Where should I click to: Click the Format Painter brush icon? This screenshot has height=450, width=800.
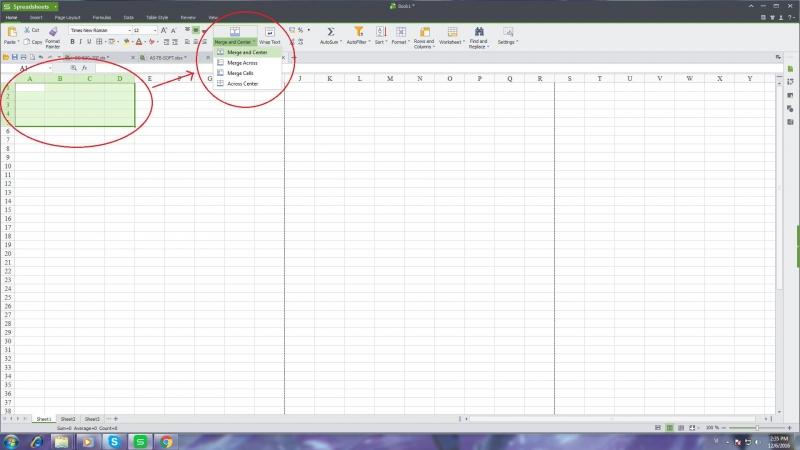[x=52, y=32]
